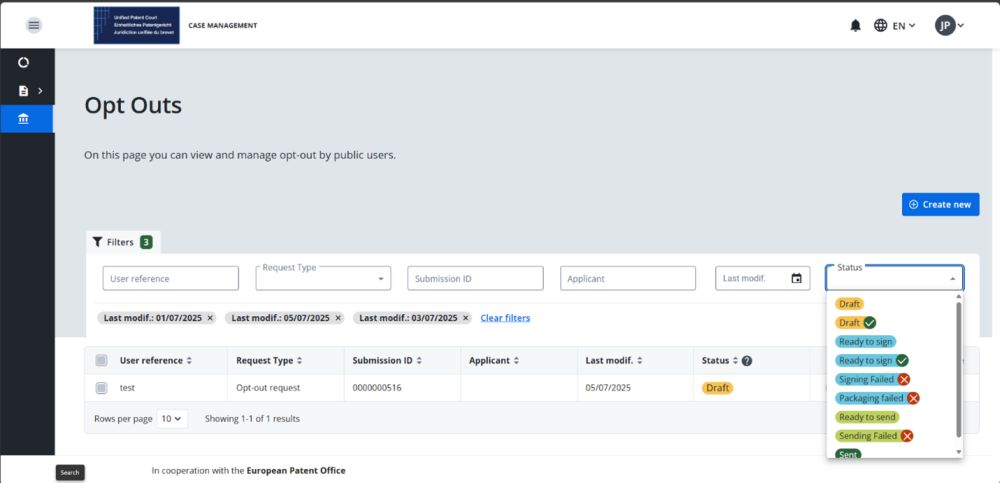Click the Status help question icon
Viewport: 1000px width, 483px height.
pos(746,361)
